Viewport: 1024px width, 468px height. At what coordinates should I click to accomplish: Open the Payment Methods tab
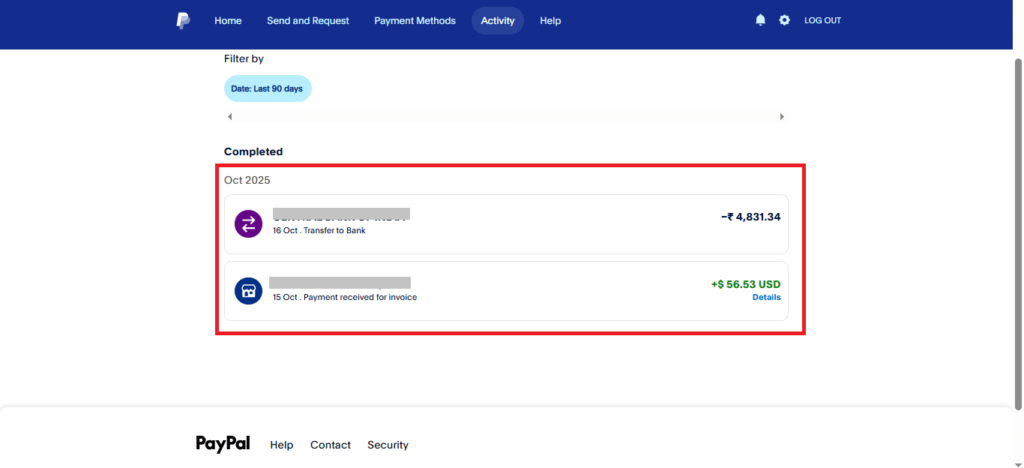pos(415,21)
